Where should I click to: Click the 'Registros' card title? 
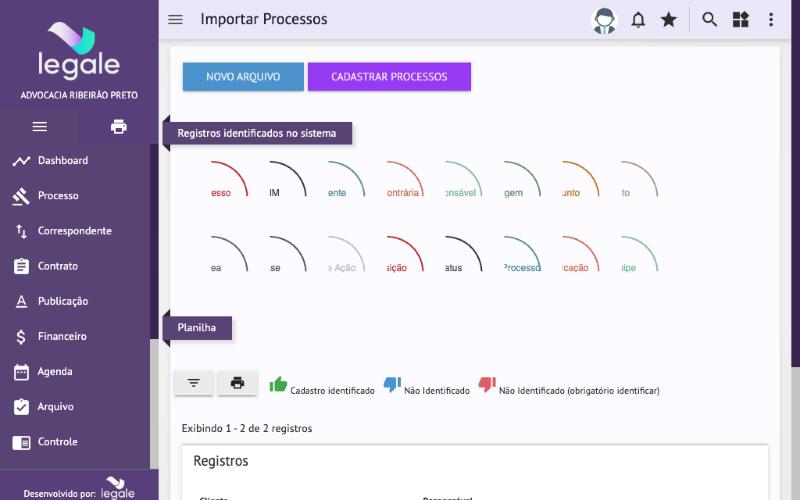click(x=221, y=461)
